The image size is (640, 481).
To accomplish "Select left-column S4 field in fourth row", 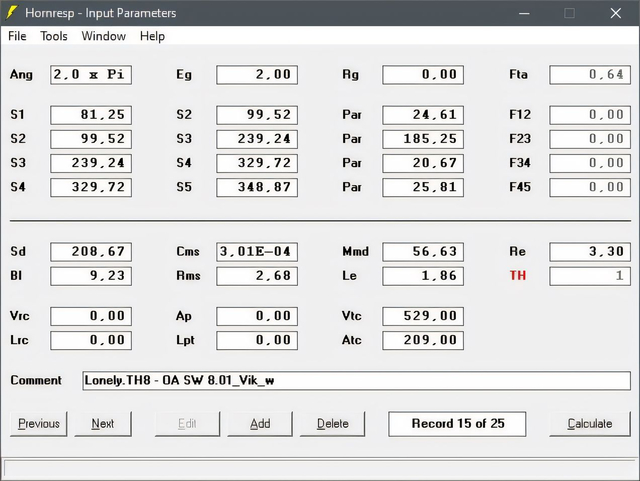I will [x=91, y=187].
